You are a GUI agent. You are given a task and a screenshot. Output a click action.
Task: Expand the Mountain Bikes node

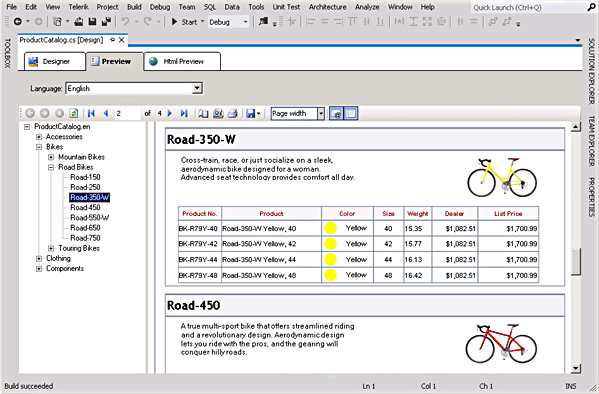pyautogui.click(x=51, y=157)
